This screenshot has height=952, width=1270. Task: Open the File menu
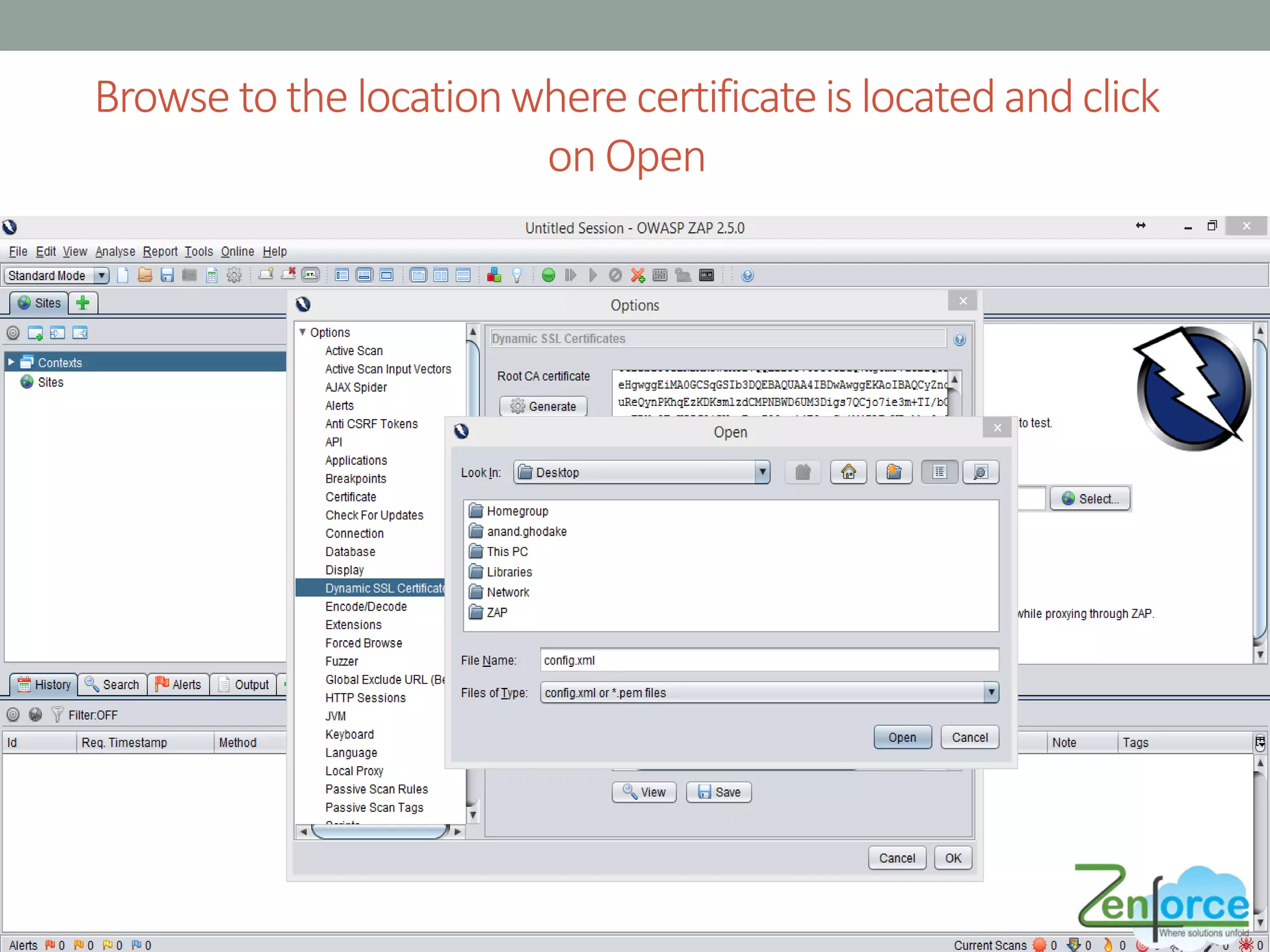pos(18,251)
